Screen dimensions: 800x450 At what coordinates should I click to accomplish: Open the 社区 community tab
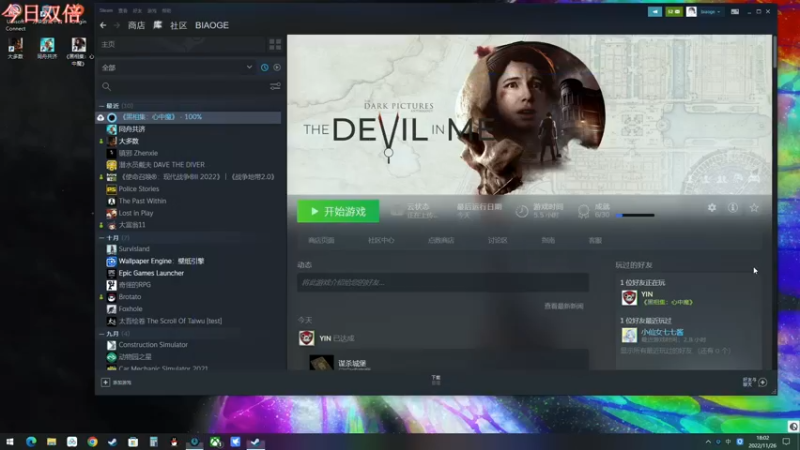179,25
